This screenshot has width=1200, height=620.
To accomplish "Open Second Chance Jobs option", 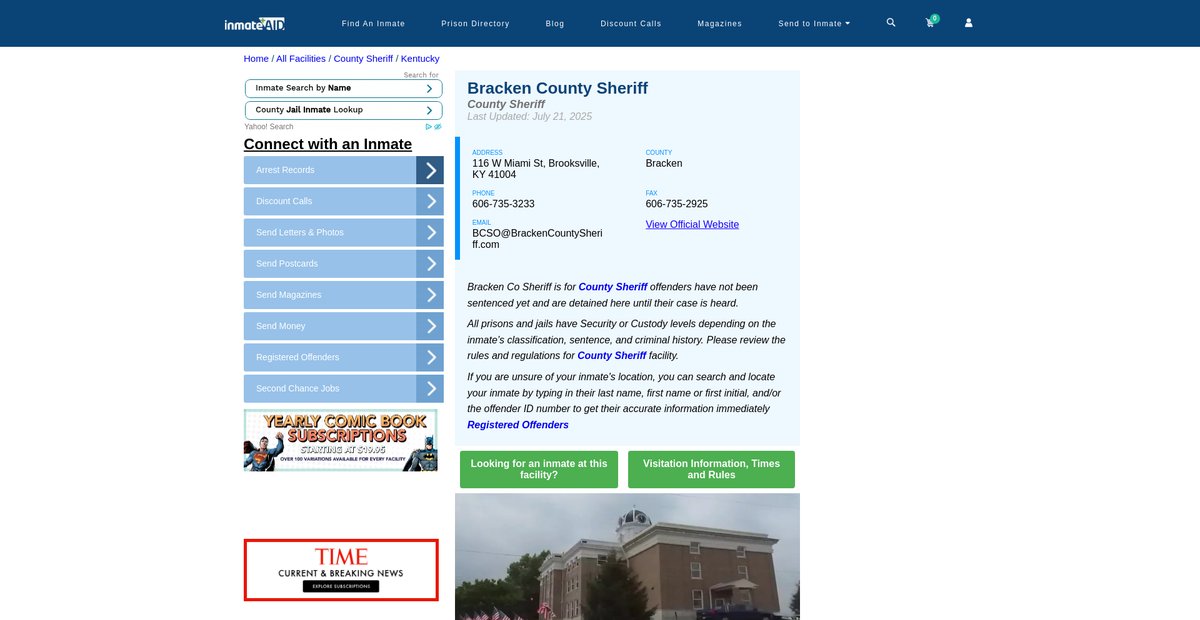I will [330, 388].
